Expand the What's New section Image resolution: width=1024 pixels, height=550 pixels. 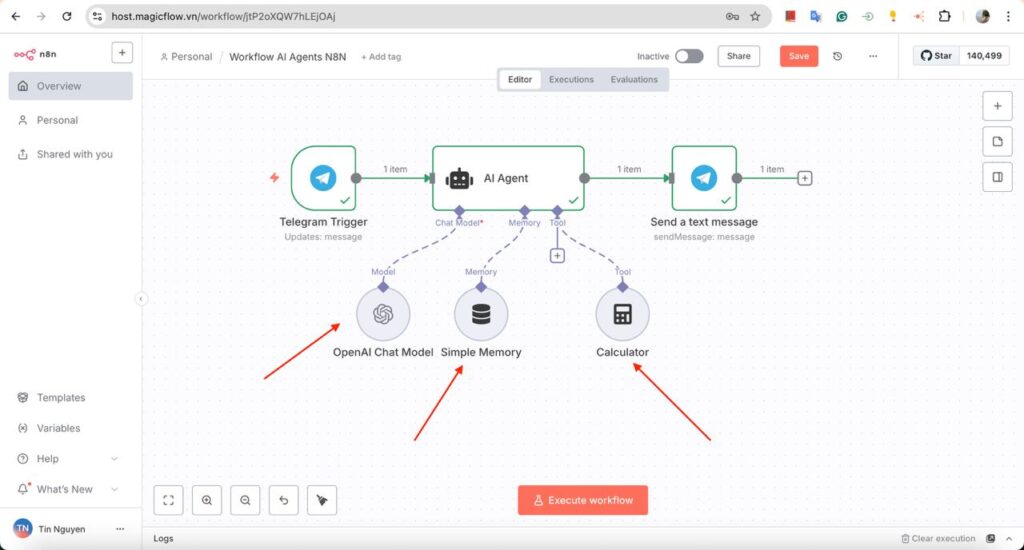click(x=114, y=489)
